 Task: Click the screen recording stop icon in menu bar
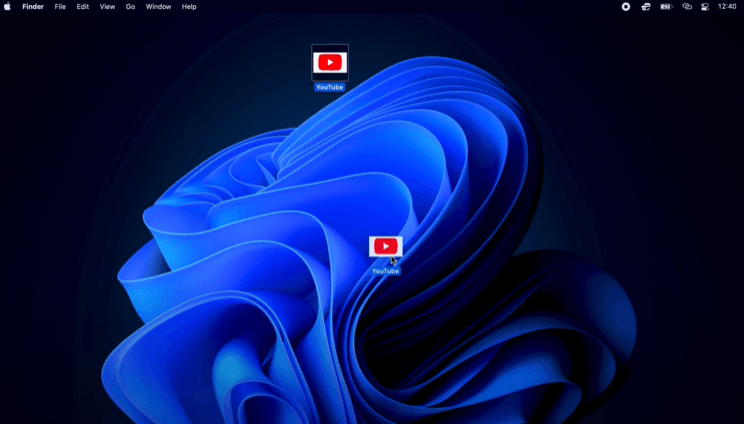coord(626,7)
